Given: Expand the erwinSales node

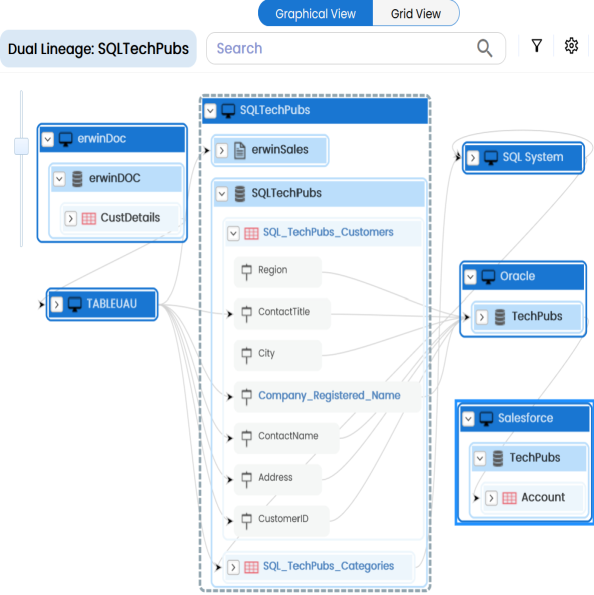Looking at the screenshot, I should [222, 151].
